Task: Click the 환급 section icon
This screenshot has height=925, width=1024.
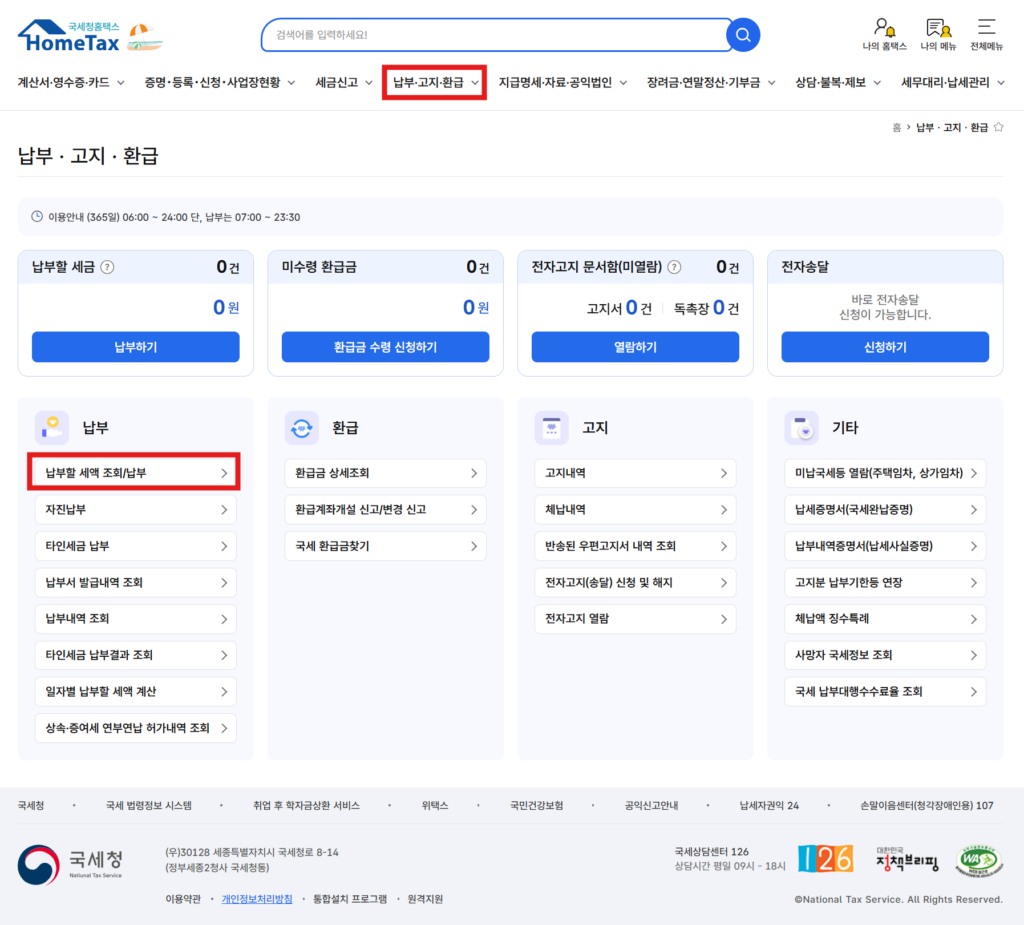Action: (x=302, y=428)
